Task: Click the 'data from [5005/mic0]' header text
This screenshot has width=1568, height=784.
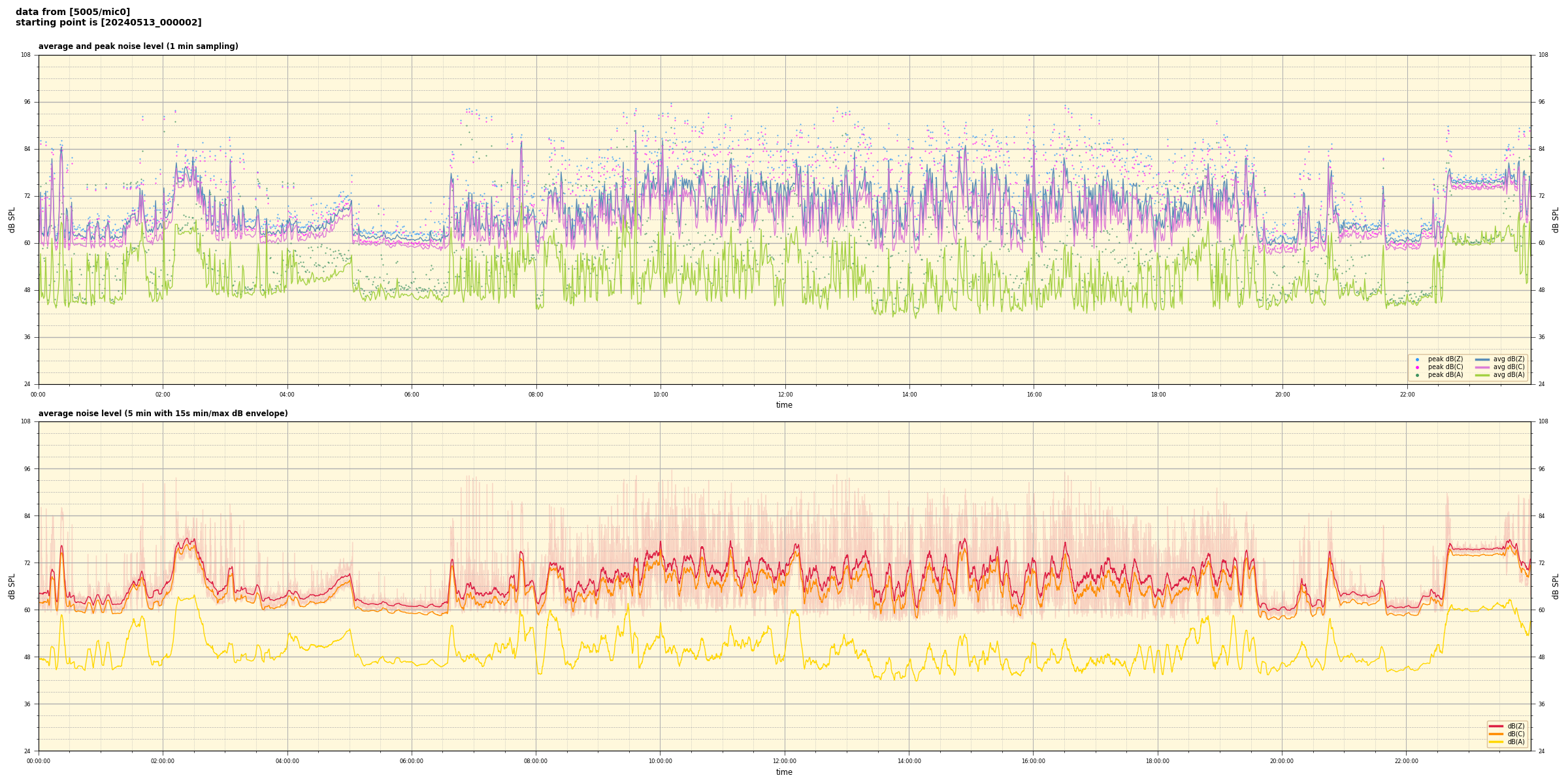Action: [x=73, y=12]
